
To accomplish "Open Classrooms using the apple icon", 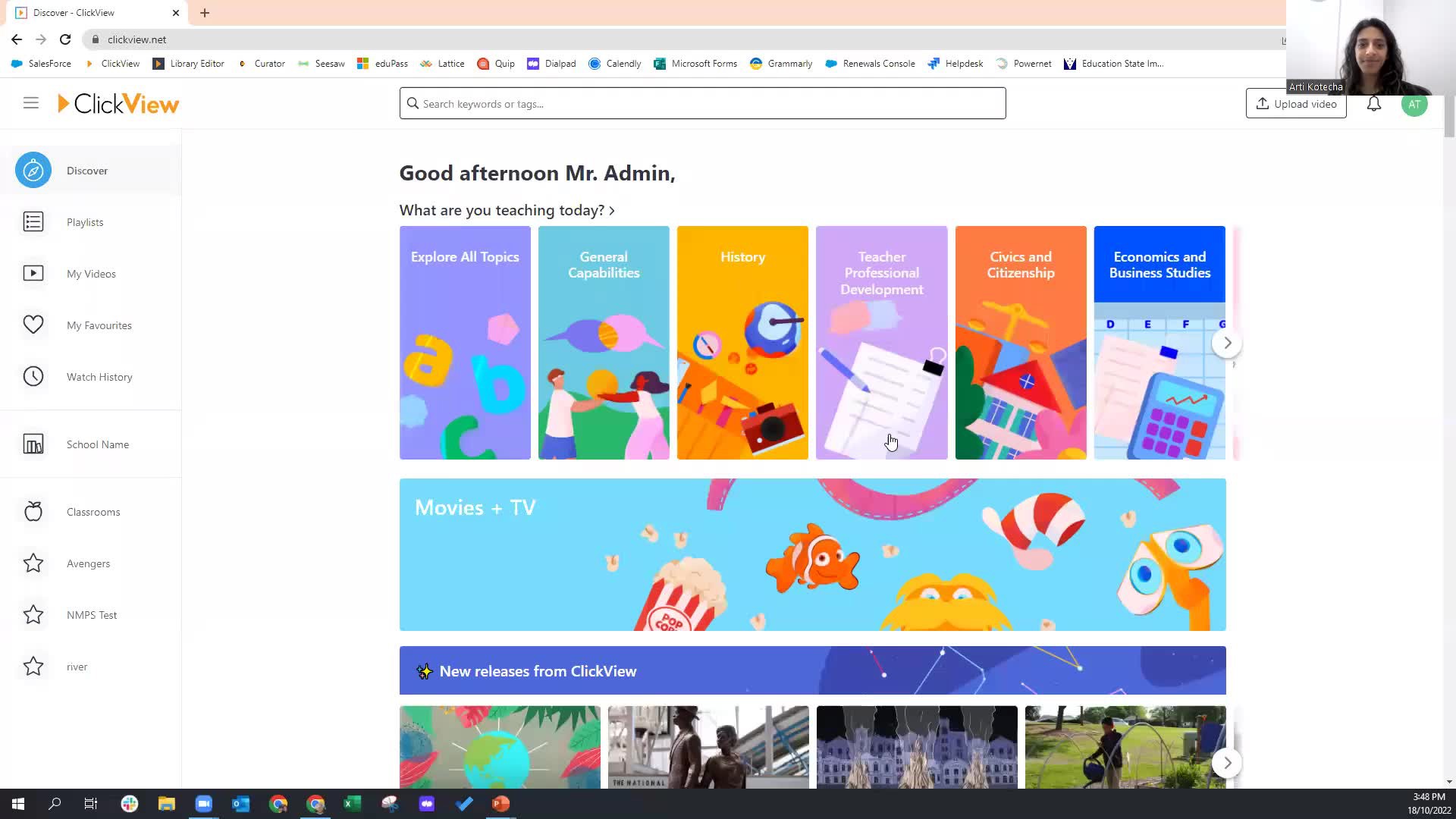I will 33,511.
